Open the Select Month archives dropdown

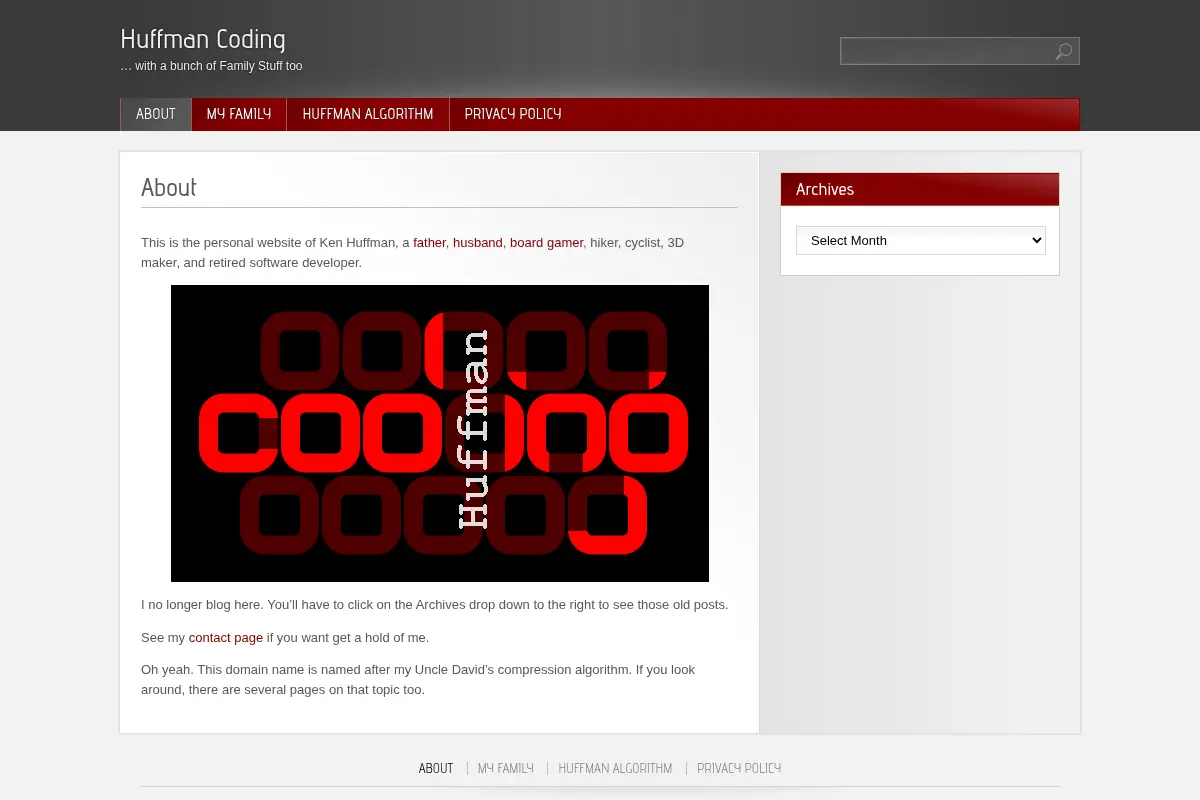920,240
